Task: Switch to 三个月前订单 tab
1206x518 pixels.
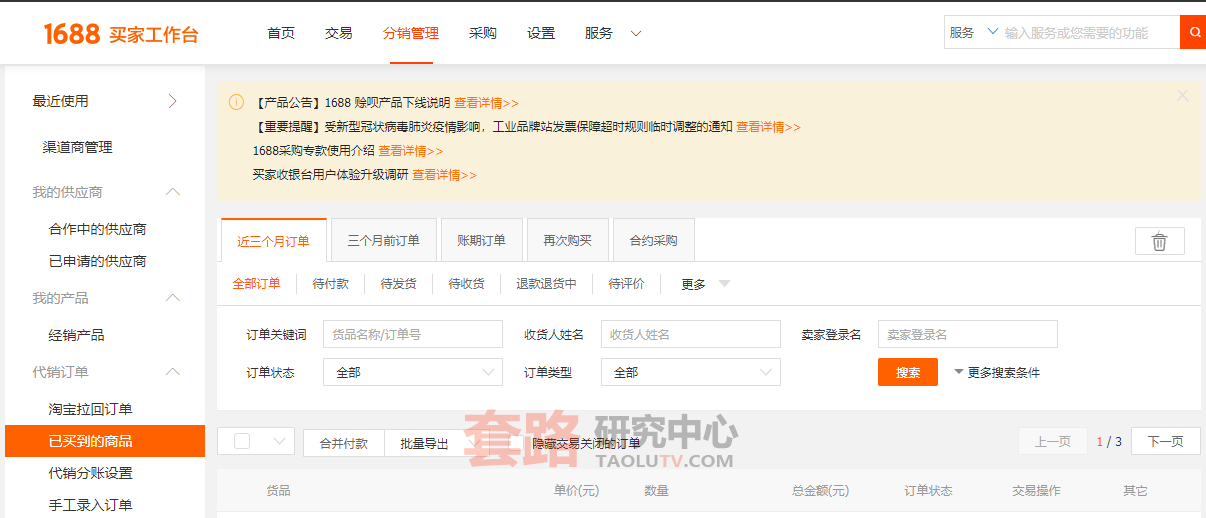Action: tap(384, 241)
